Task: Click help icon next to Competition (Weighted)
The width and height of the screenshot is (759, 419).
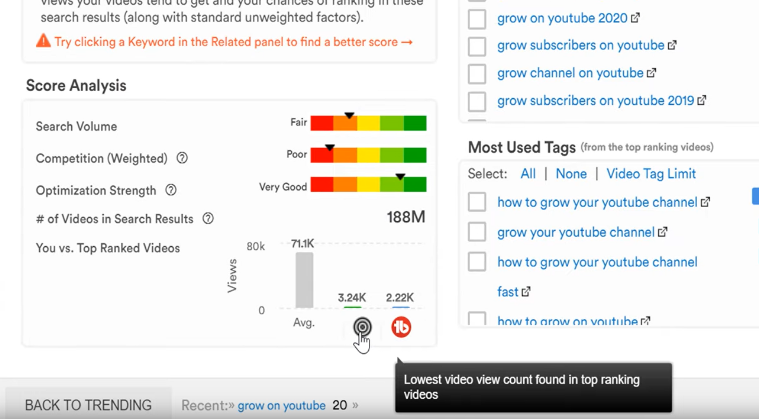Action: click(x=182, y=158)
